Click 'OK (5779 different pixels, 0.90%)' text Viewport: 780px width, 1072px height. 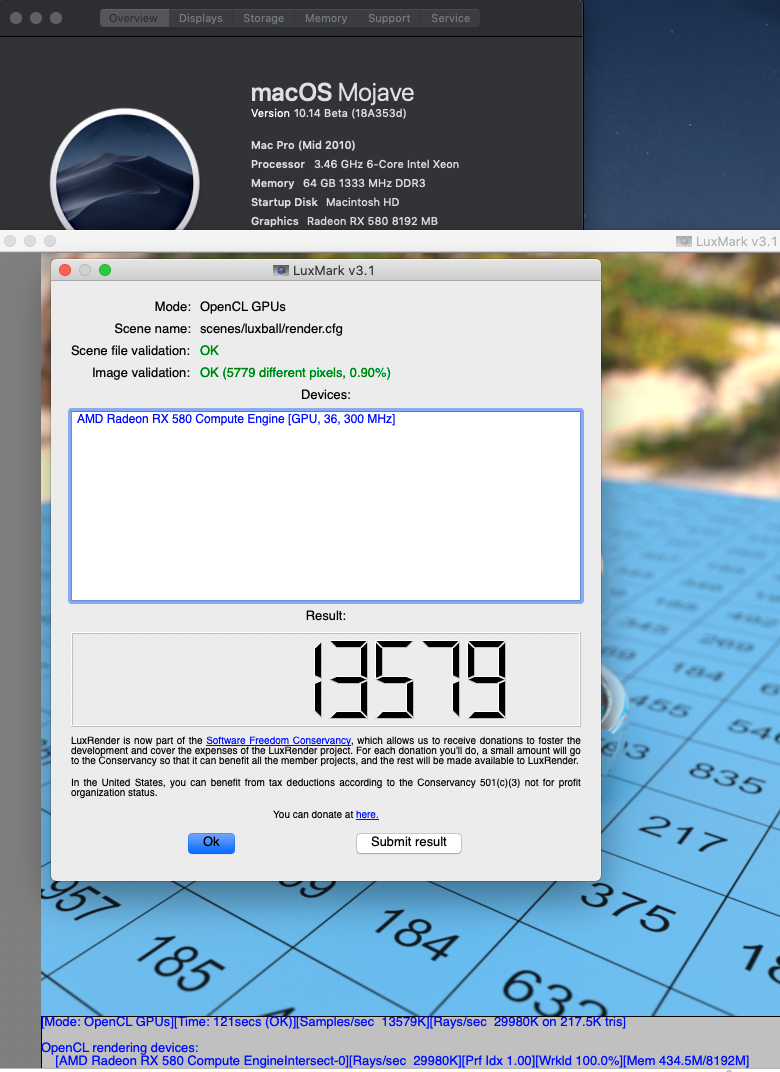(x=295, y=373)
